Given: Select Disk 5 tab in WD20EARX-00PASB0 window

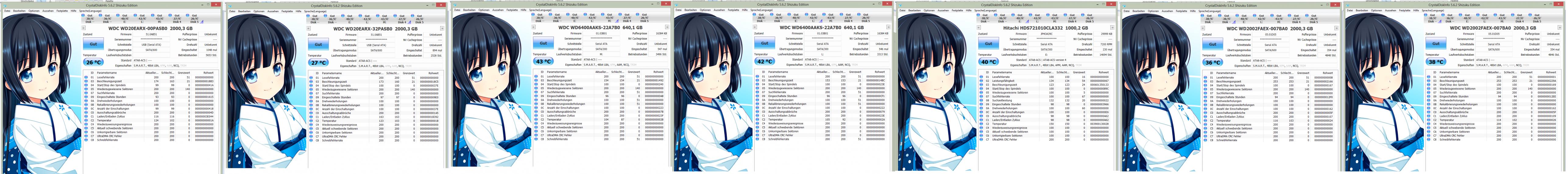Looking at the screenshot, I should point(195,19).
